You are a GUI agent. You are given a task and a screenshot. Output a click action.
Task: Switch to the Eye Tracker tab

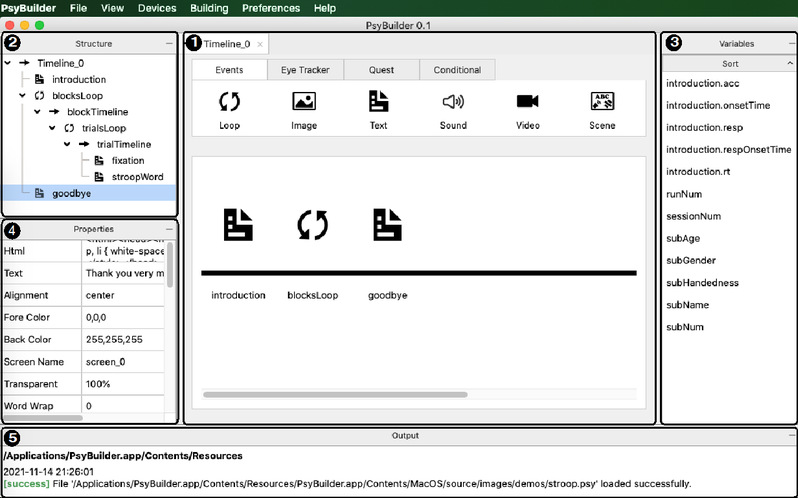coord(307,70)
